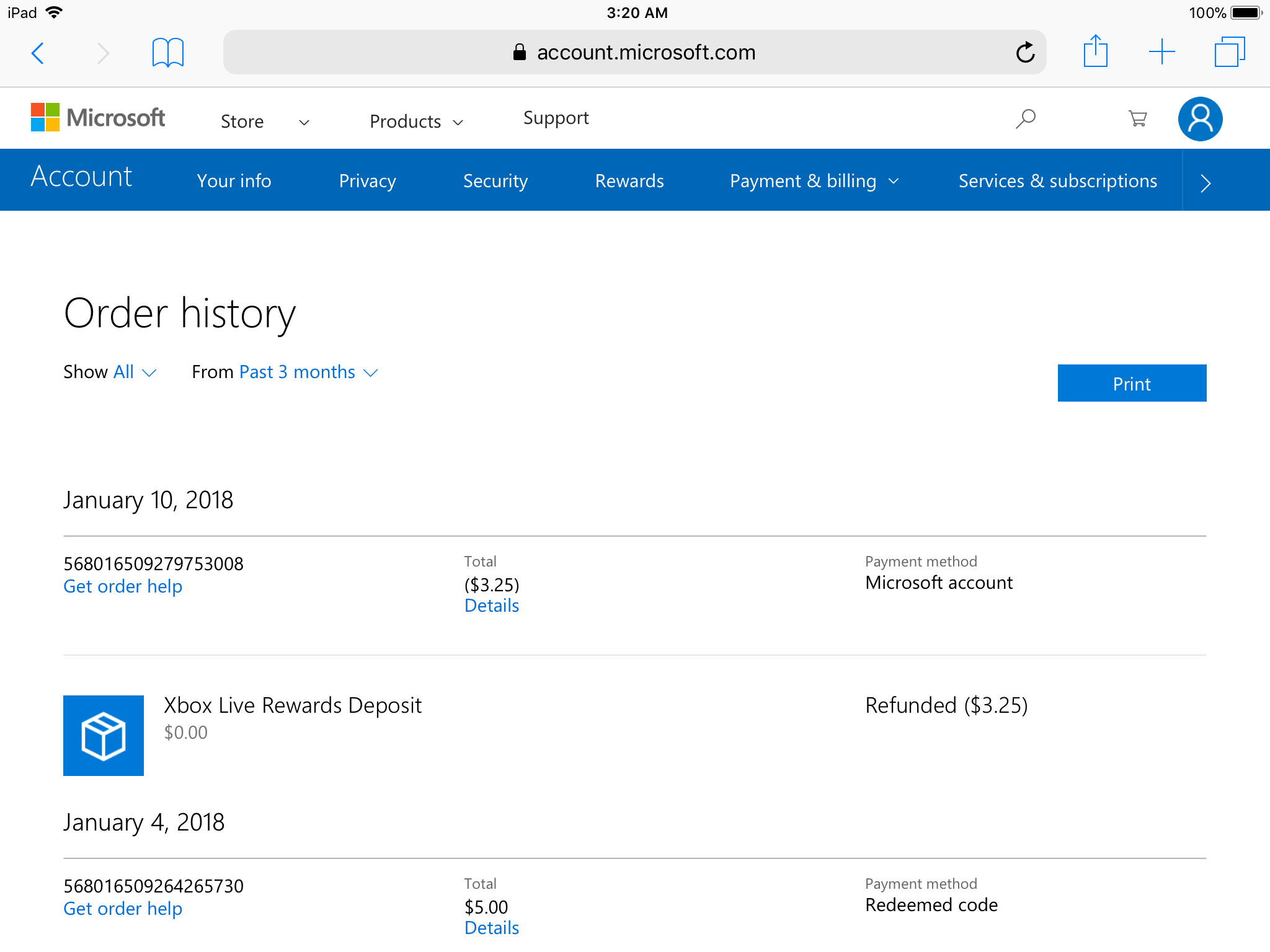Select the Microsoft account payment method text
Screen dimensions: 1270x952
(939, 583)
